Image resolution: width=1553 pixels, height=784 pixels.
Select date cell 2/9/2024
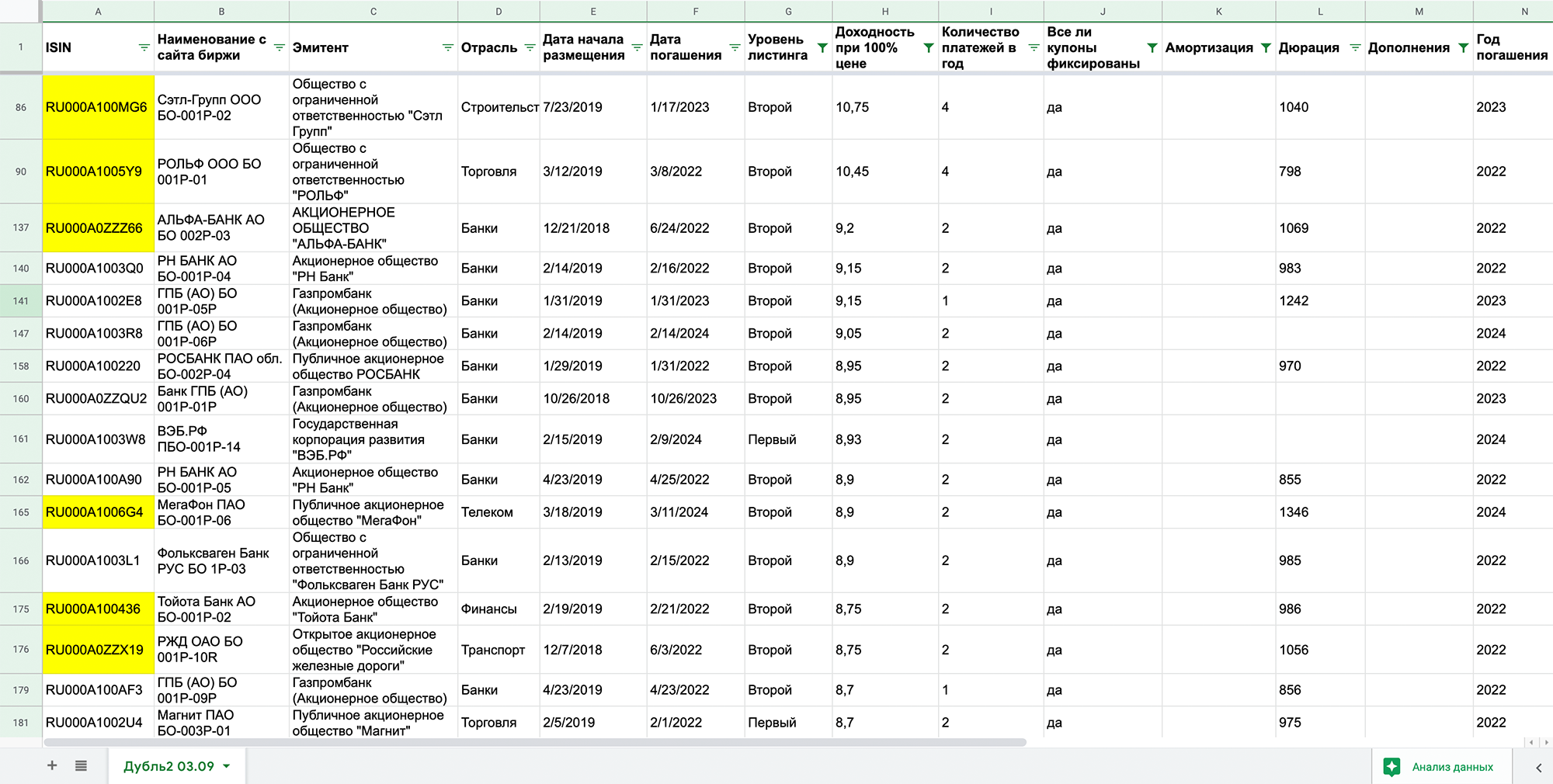pos(696,439)
